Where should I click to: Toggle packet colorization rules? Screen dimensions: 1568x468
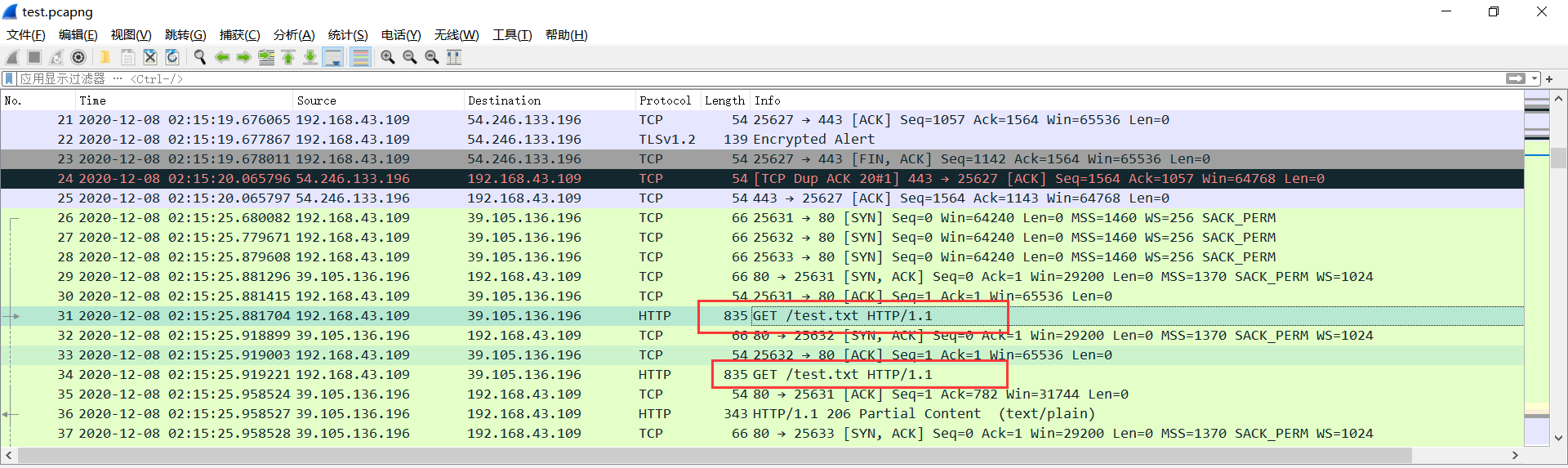pyautogui.click(x=360, y=57)
